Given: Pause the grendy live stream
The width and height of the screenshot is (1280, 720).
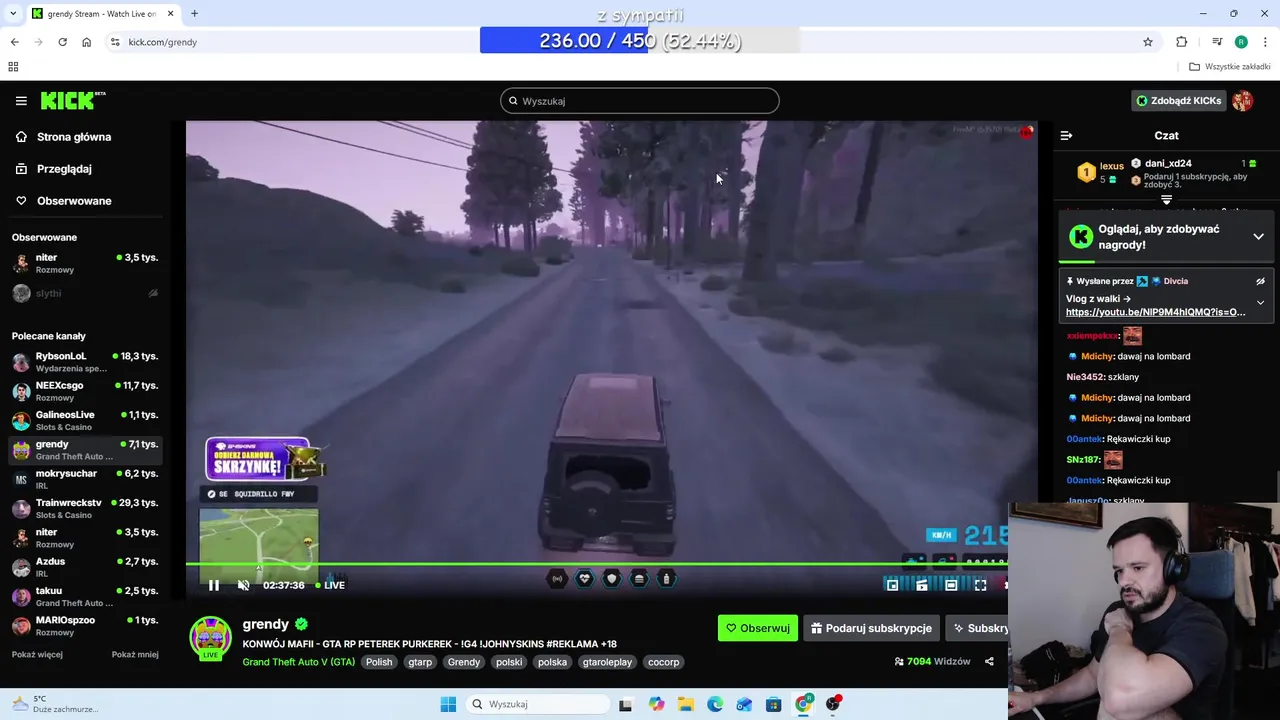Looking at the screenshot, I should coord(213,585).
